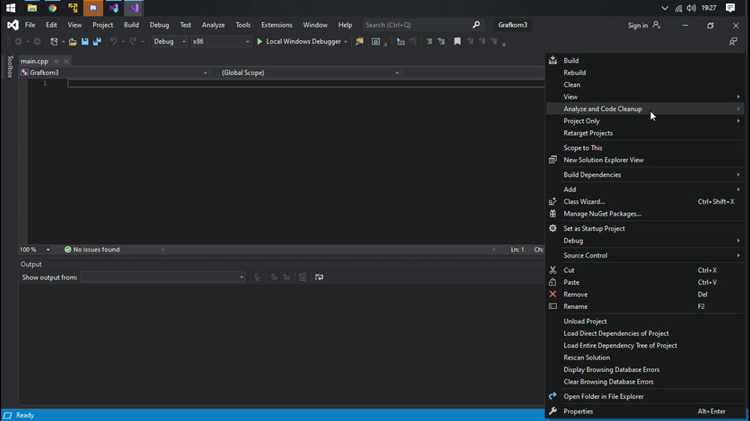
Task: Click the Sign in link
Action: pyautogui.click(x=638, y=25)
